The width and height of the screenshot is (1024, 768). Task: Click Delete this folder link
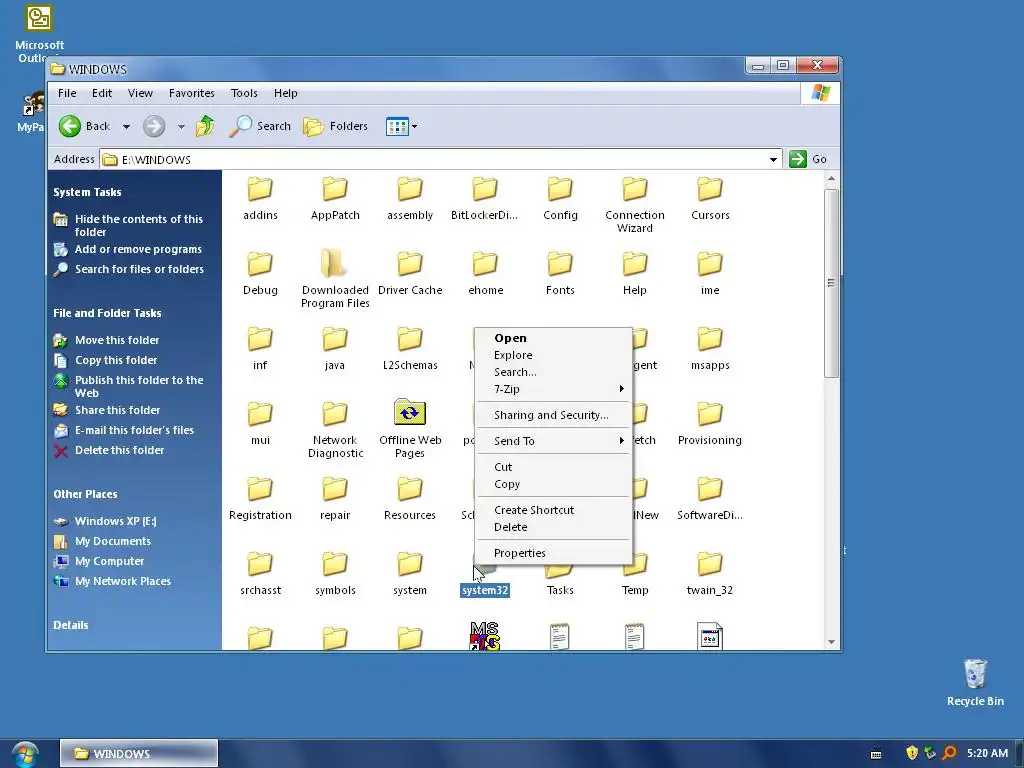point(120,450)
